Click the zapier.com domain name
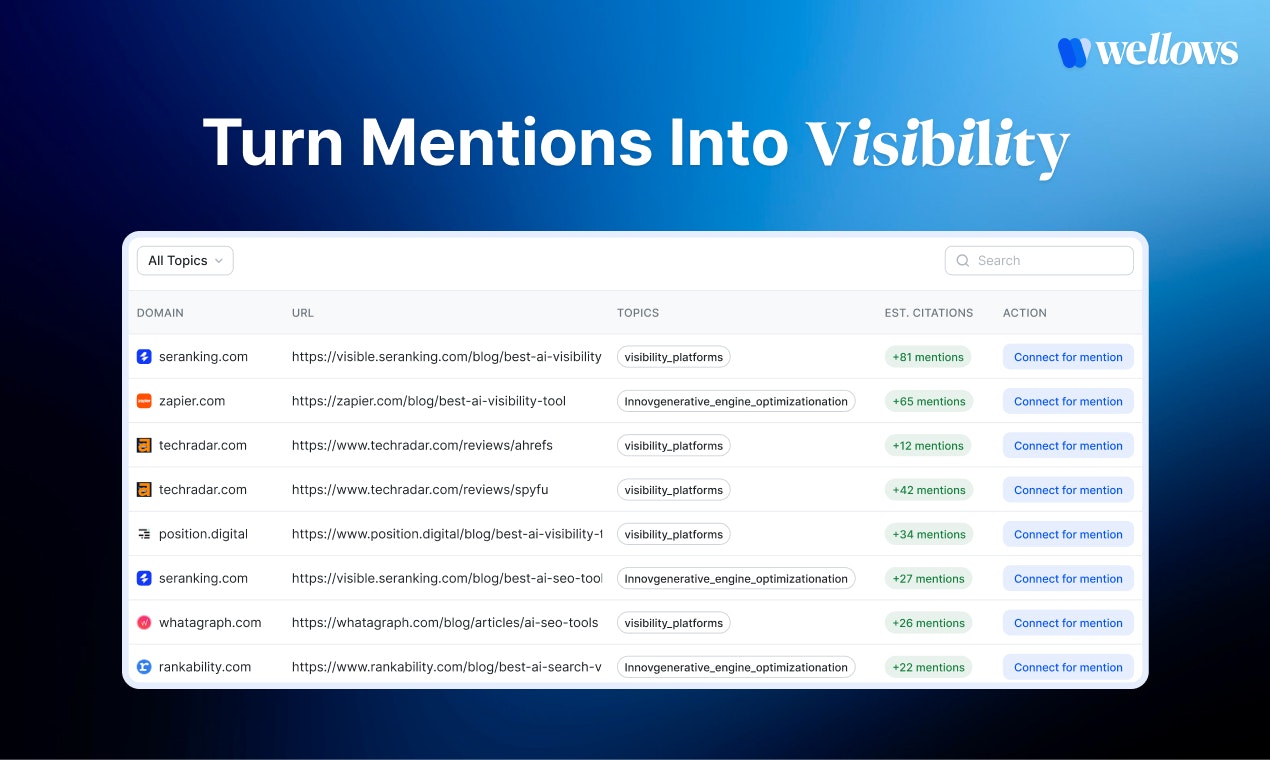 (192, 401)
